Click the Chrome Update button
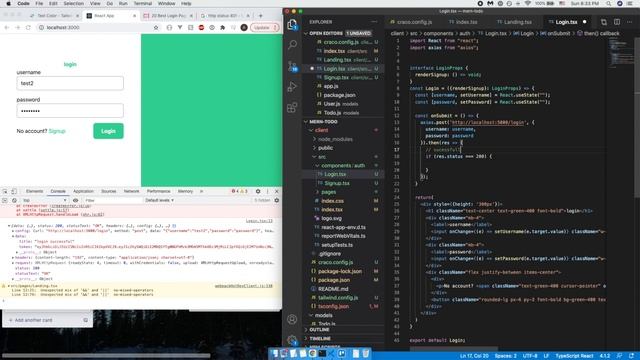 pyautogui.click(x=264, y=27)
